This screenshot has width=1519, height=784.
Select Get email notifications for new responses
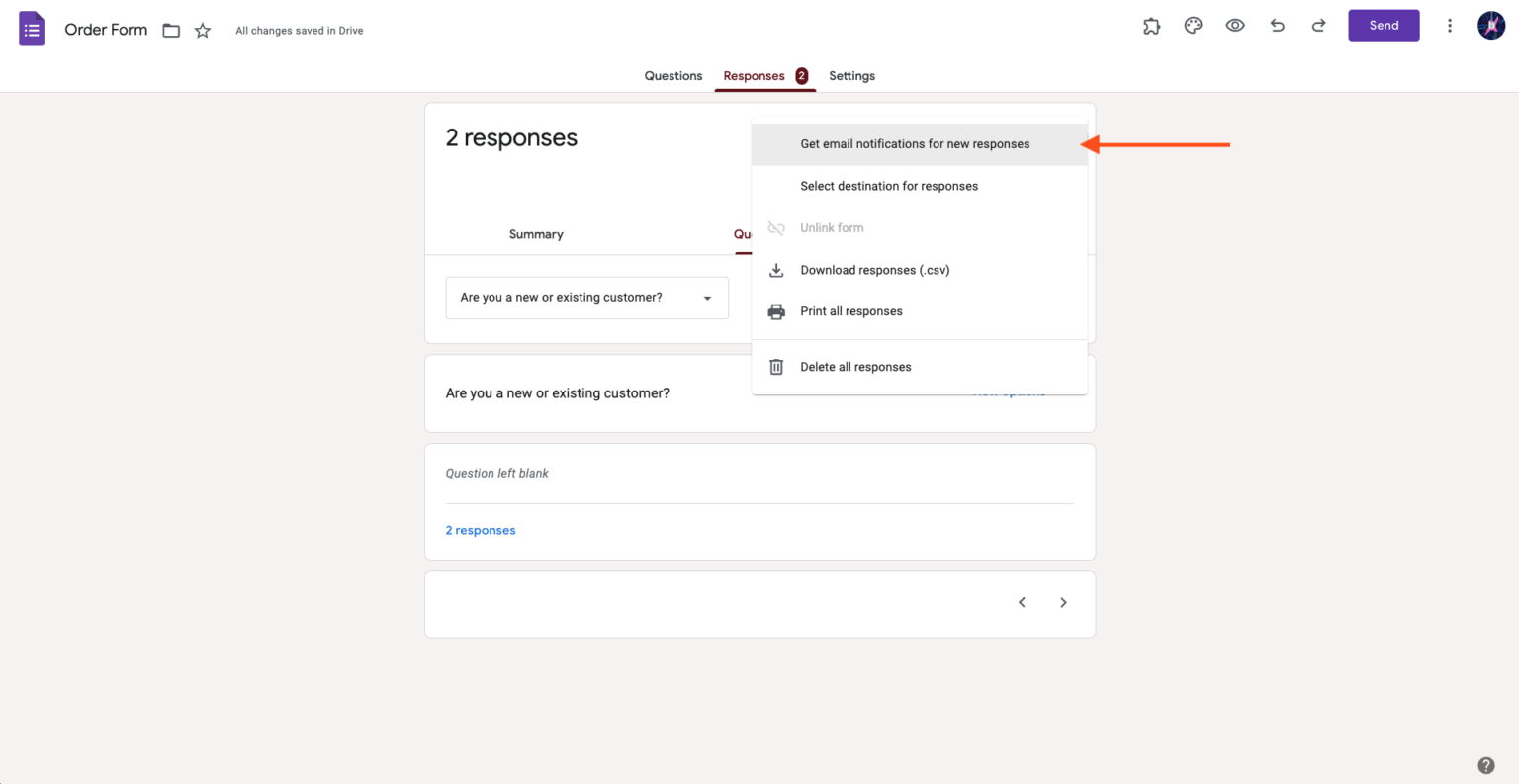point(915,143)
